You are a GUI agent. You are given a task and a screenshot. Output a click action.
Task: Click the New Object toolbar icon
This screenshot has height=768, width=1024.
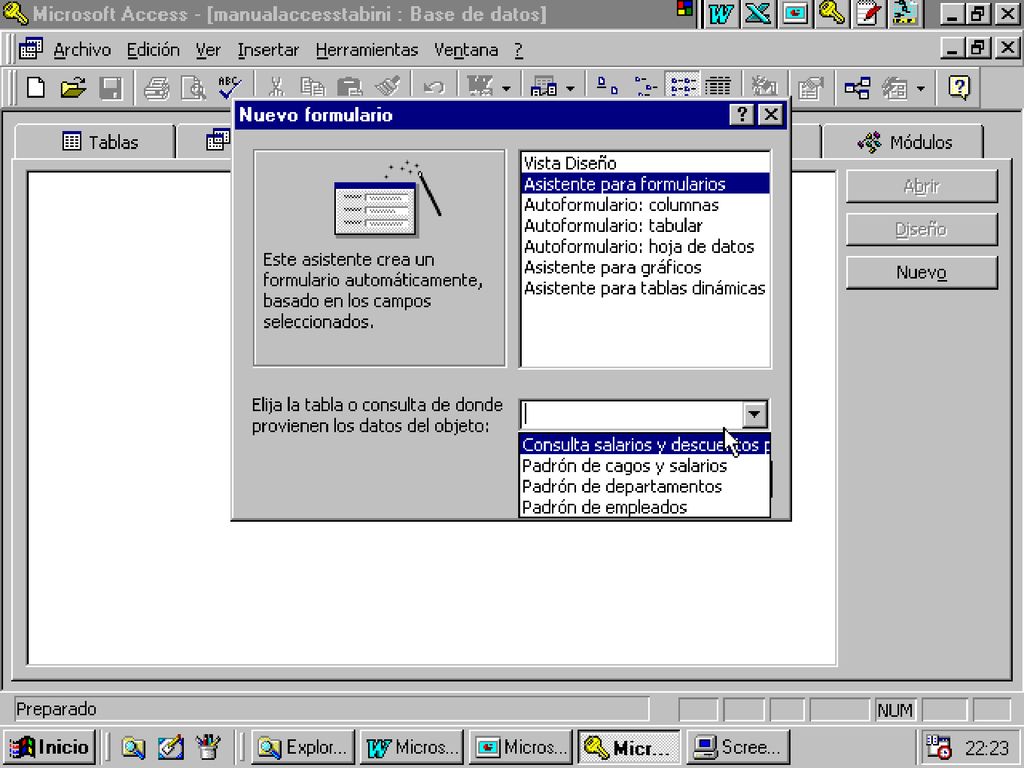(895, 87)
